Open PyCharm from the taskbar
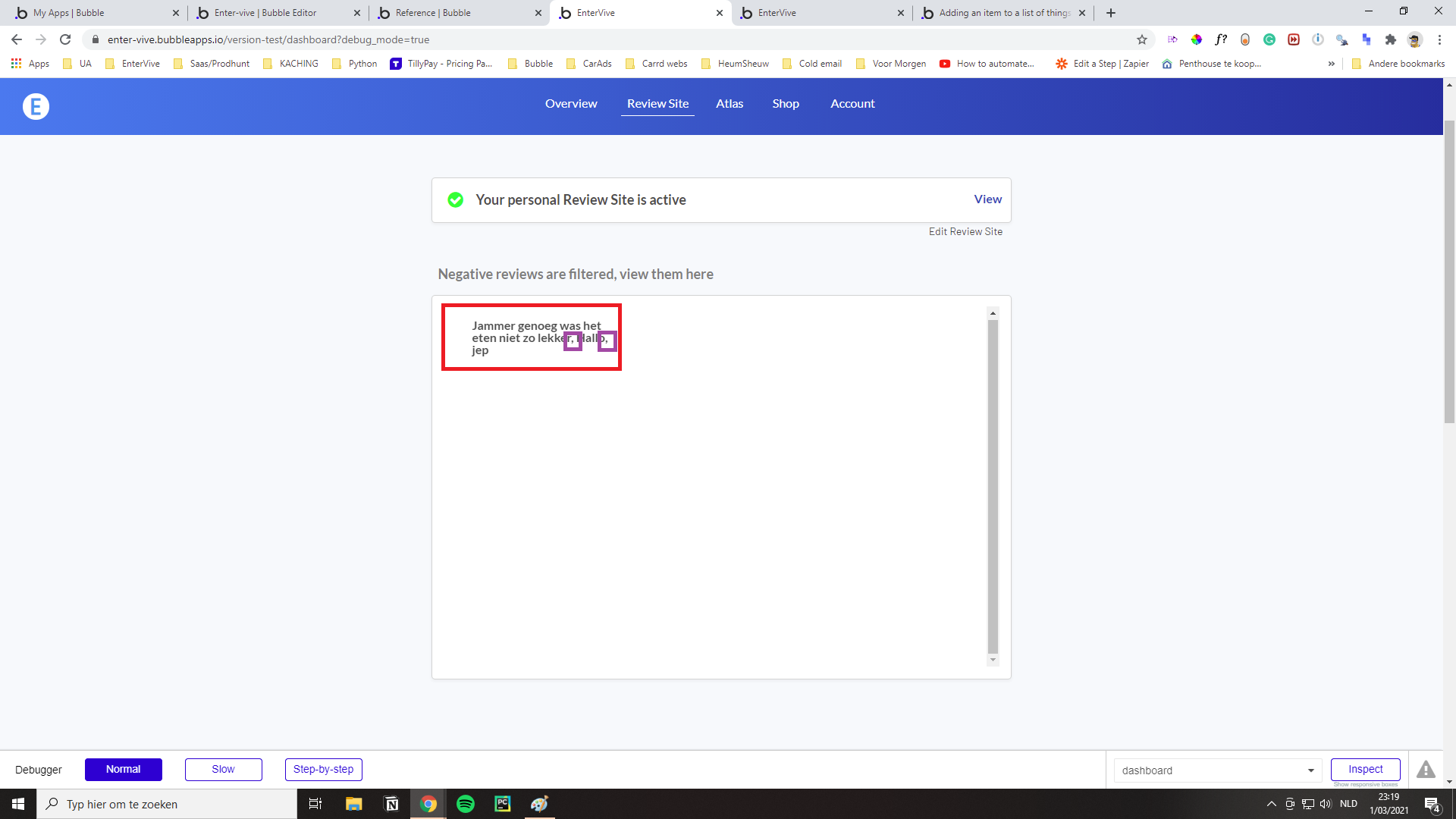1456x819 pixels. pyautogui.click(x=503, y=804)
